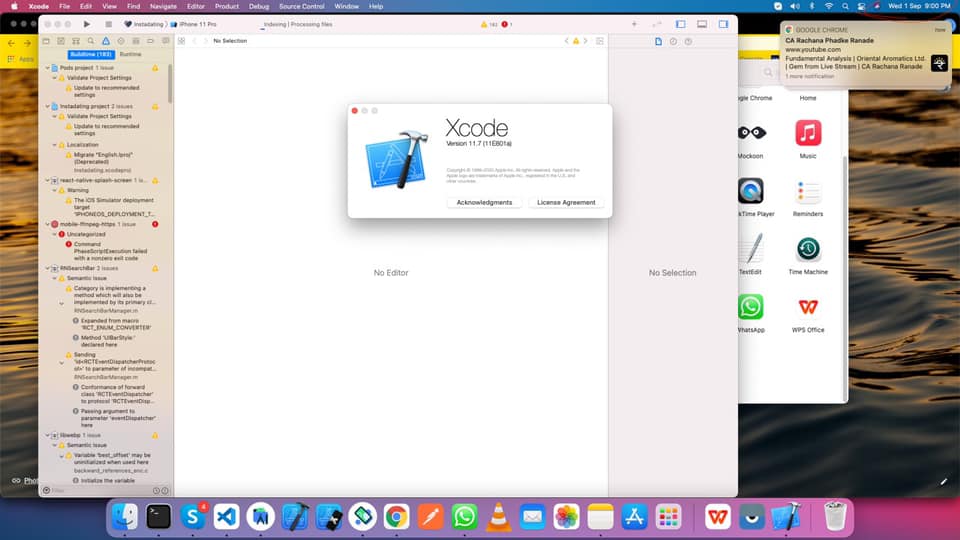Click the Run (play) button in Xcode toolbar

[x=87, y=23]
